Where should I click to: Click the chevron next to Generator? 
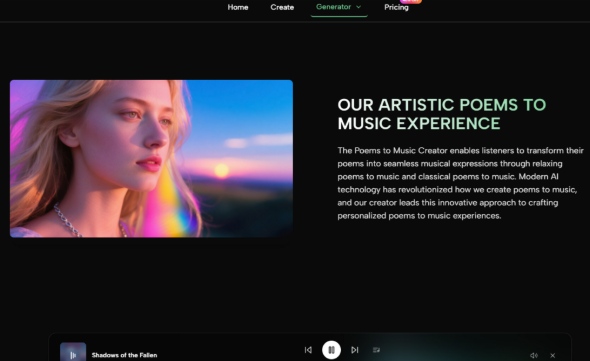pos(358,7)
